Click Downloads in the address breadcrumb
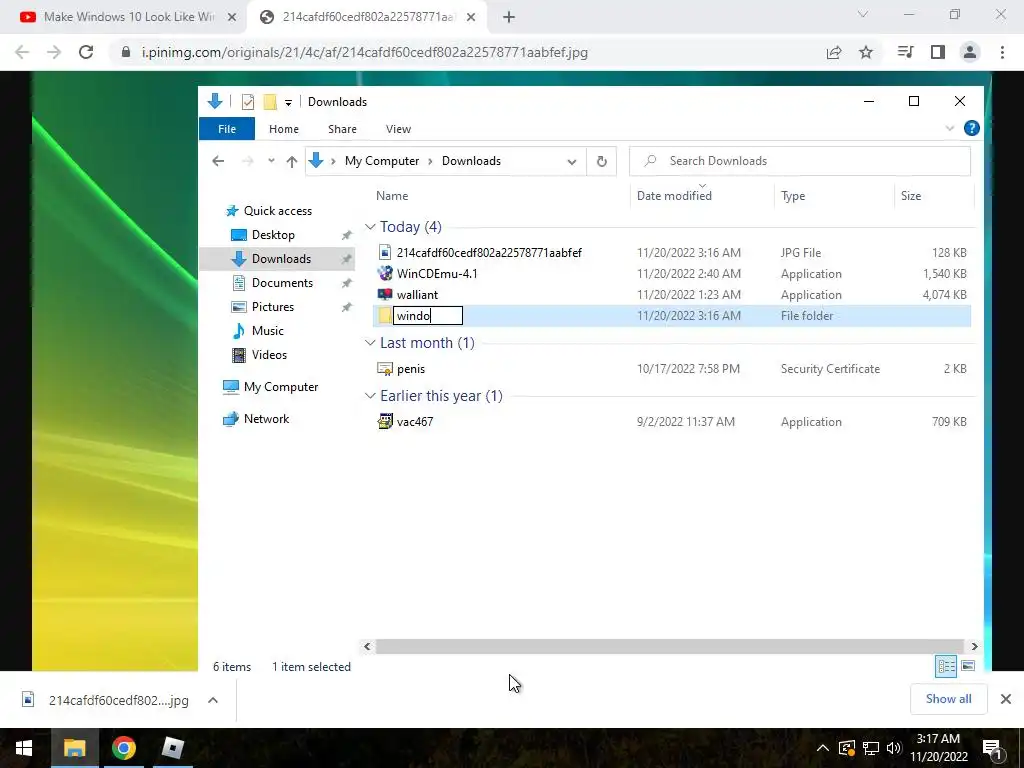 (471, 161)
